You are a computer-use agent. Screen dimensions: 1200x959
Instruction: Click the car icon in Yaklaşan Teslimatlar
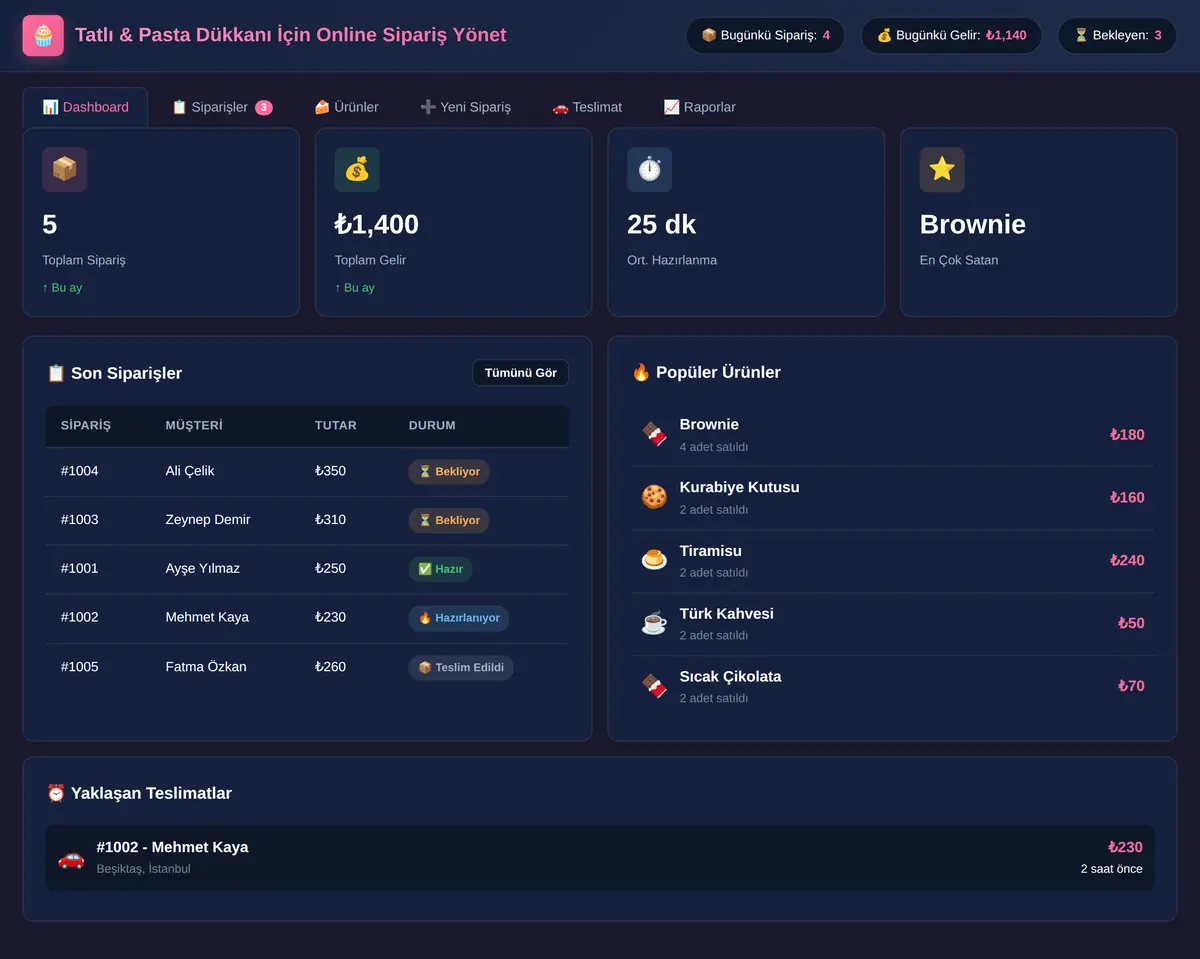tap(71, 858)
